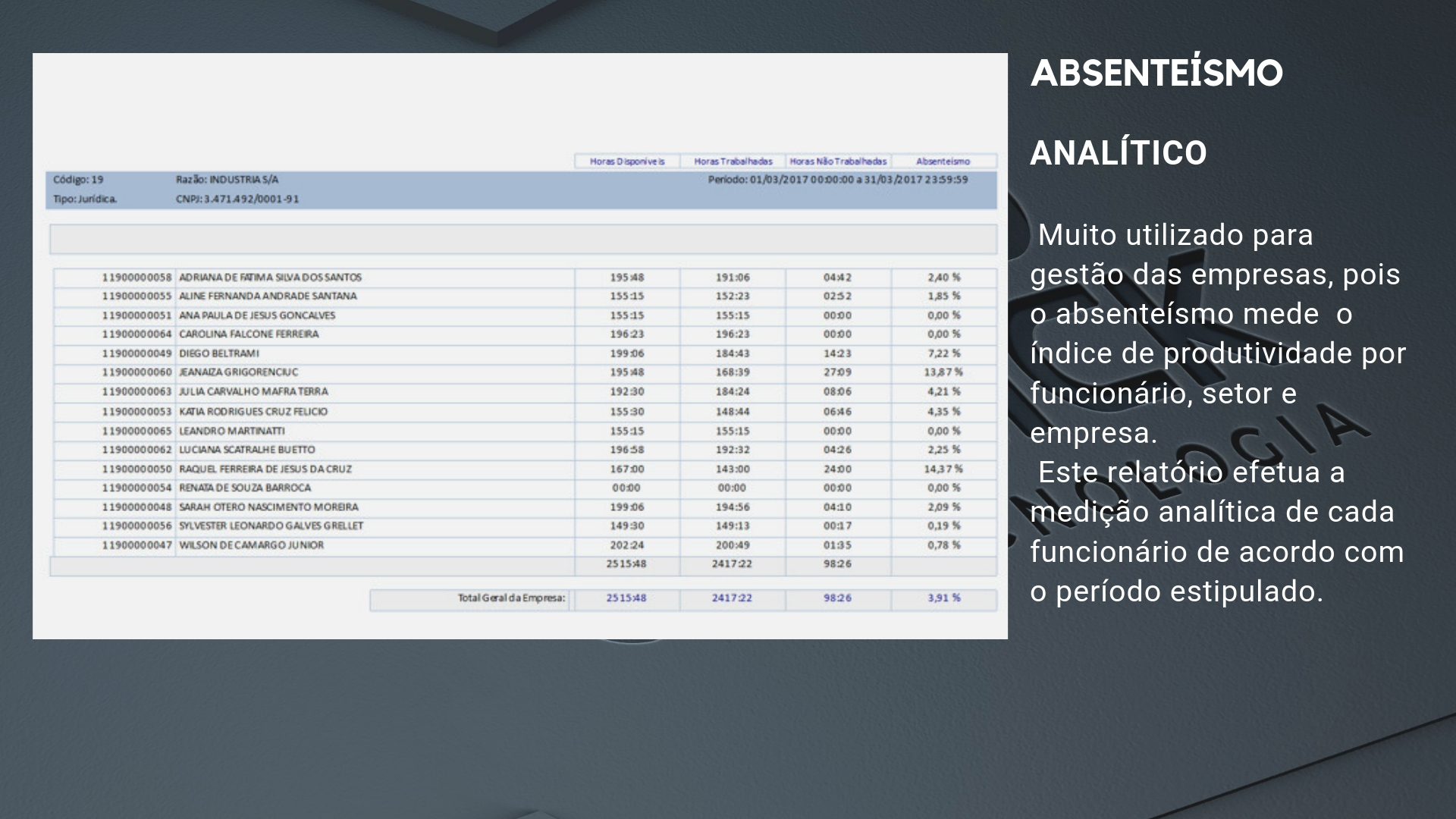
Task: Click the Razão: INDUSTRIA S/A text
Action: (227, 180)
